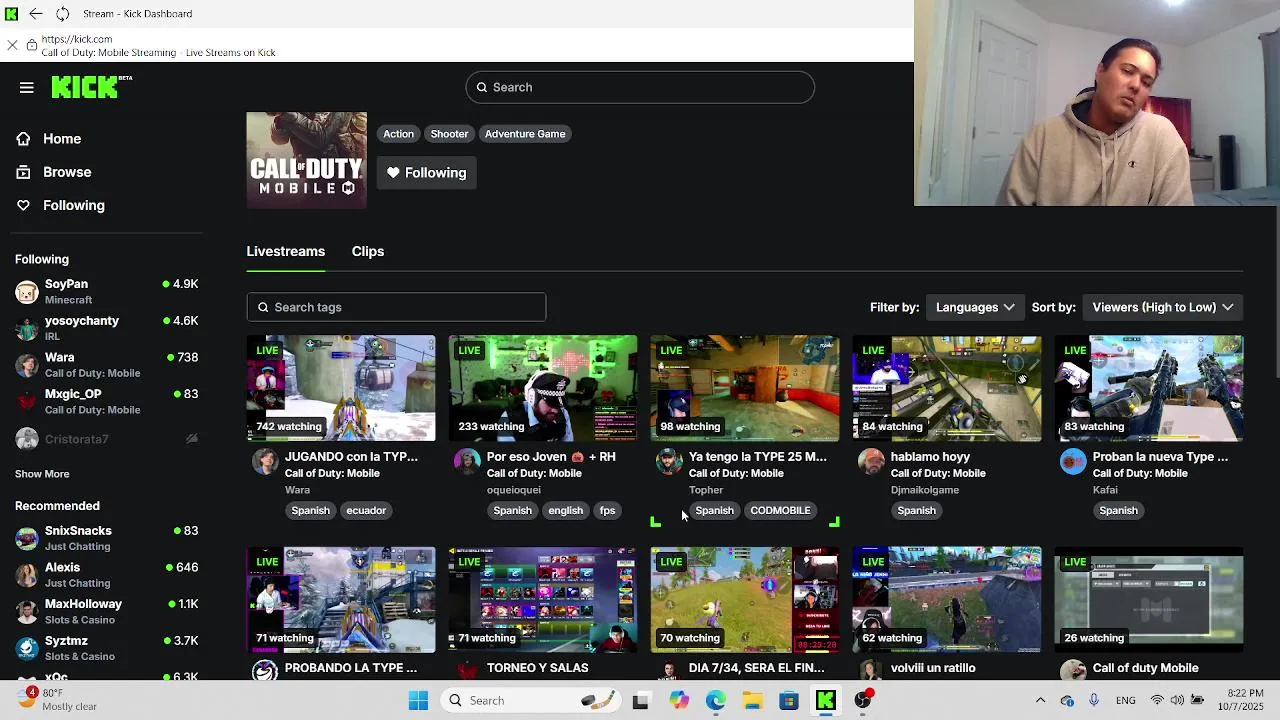Select ecuador tag on Wara stream
This screenshot has width=1280, height=720.
tap(366, 511)
